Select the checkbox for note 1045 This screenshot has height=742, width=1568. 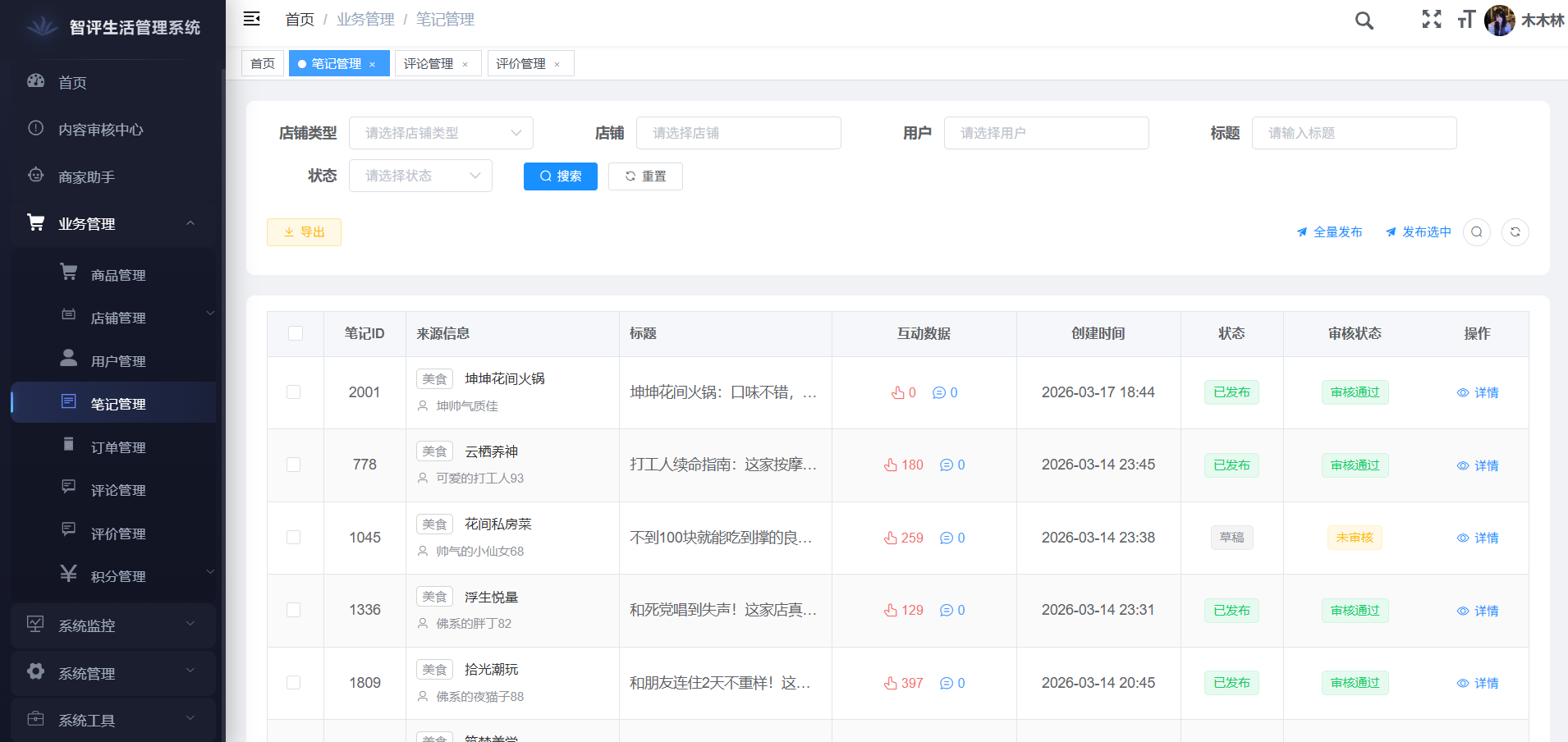click(x=293, y=538)
